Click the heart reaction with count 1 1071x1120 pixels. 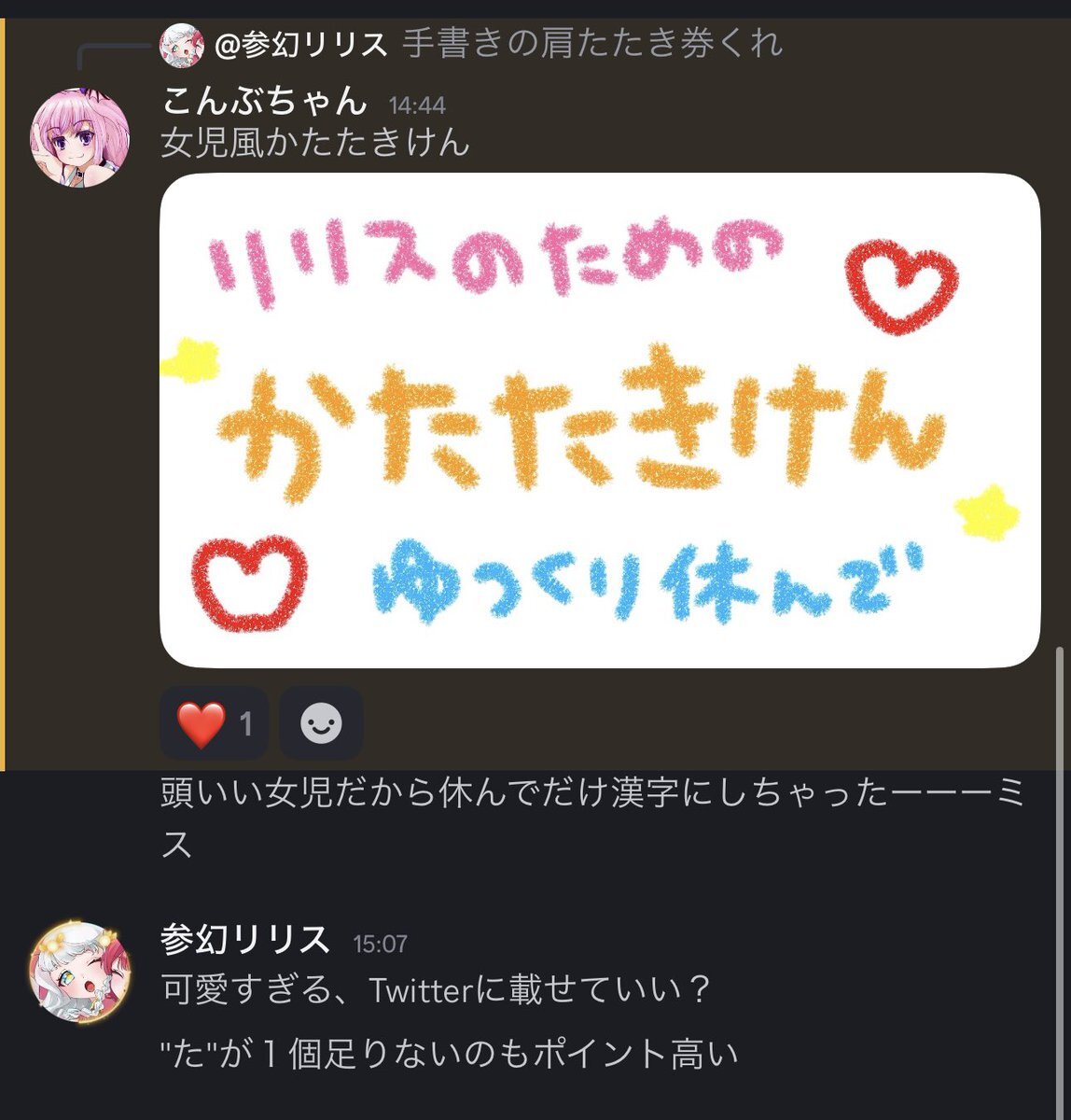(x=214, y=723)
